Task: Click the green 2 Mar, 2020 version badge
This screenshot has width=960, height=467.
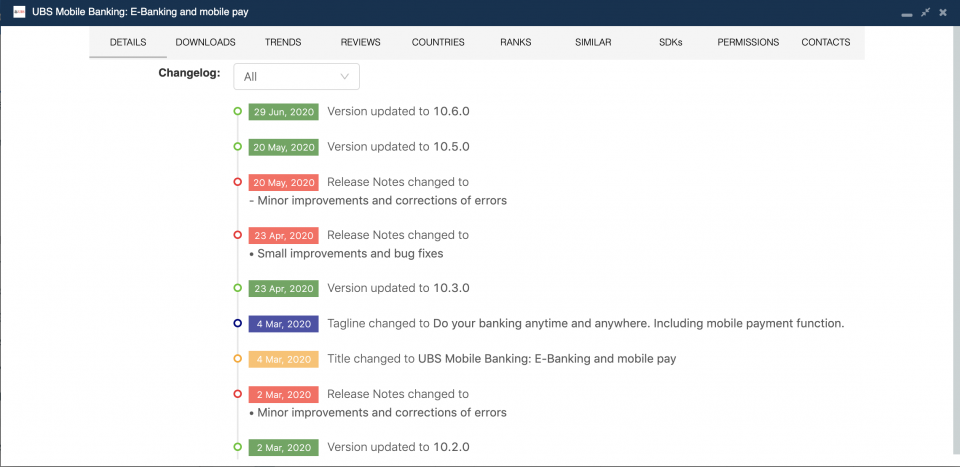Action: (x=283, y=447)
